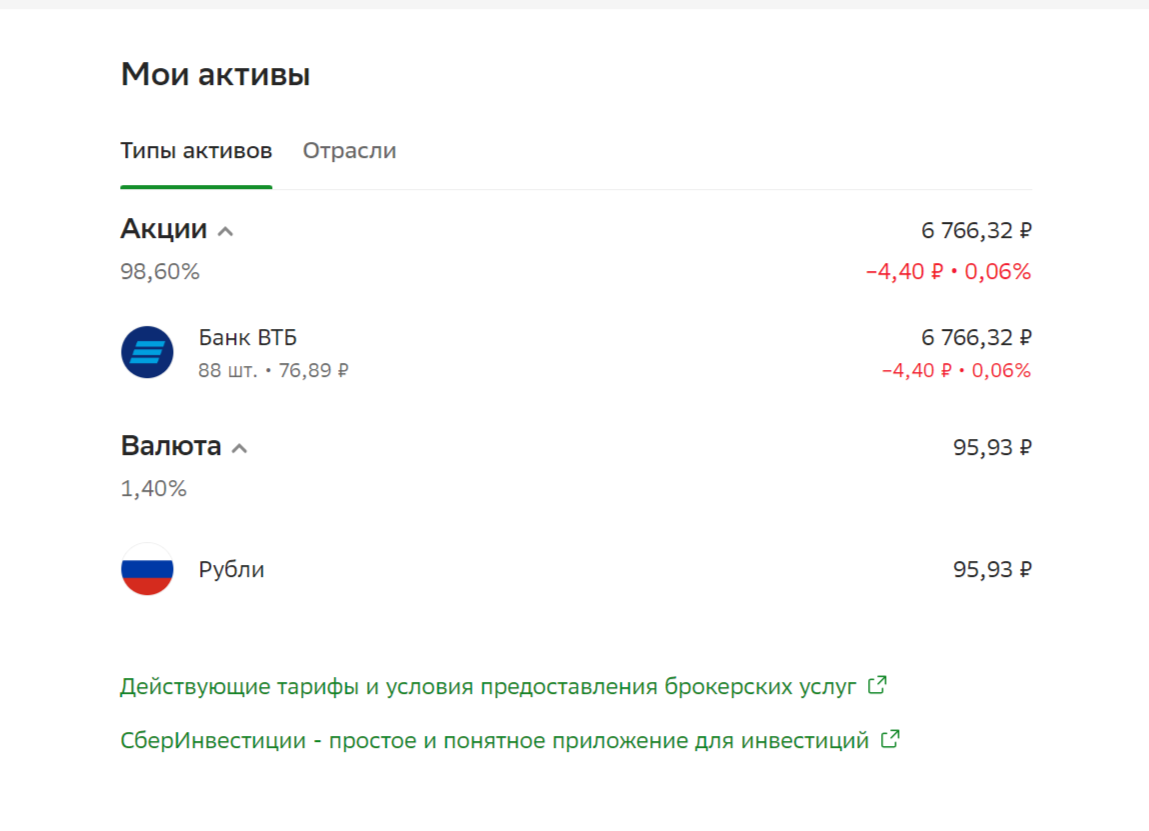Click the external link icon beside СберИнвестиции
Image resolution: width=1149 pixels, height=831 pixels.
[x=890, y=740]
